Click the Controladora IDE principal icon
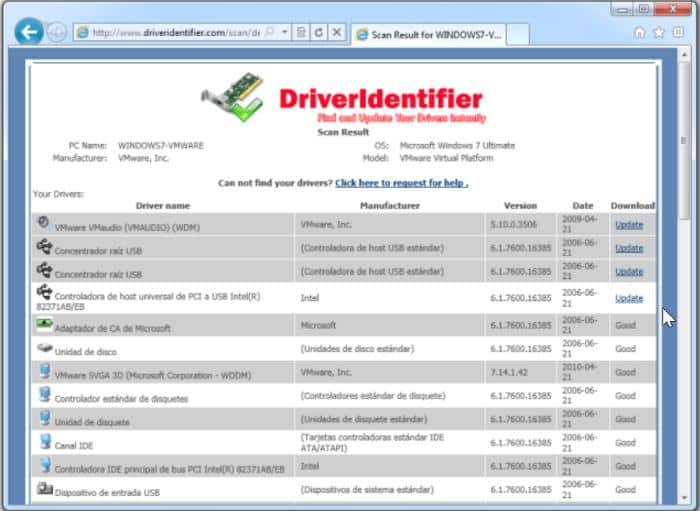The image size is (700, 511). pyautogui.click(x=45, y=465)
